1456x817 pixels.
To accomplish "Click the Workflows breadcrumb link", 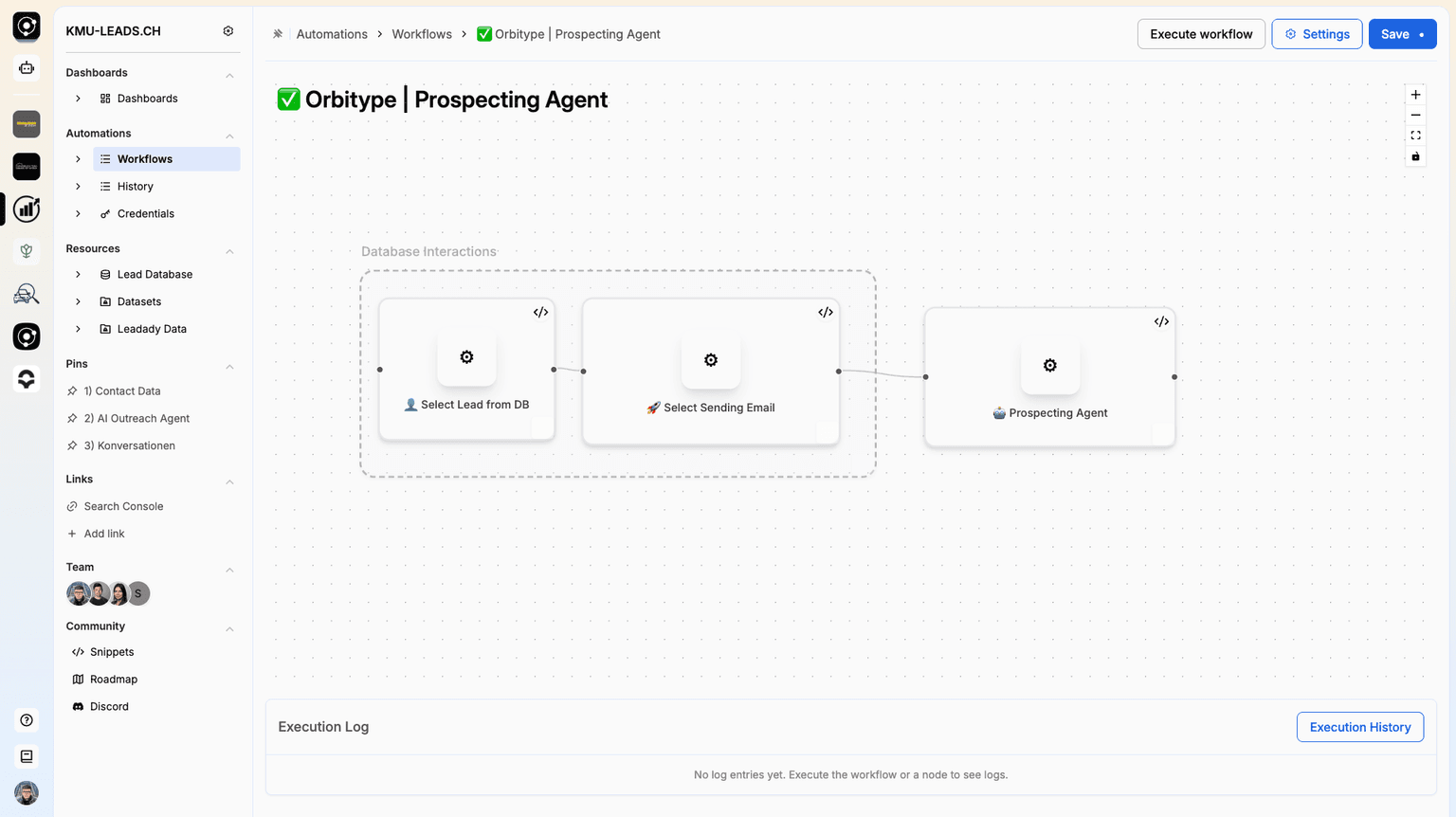I will pos(422,34).
